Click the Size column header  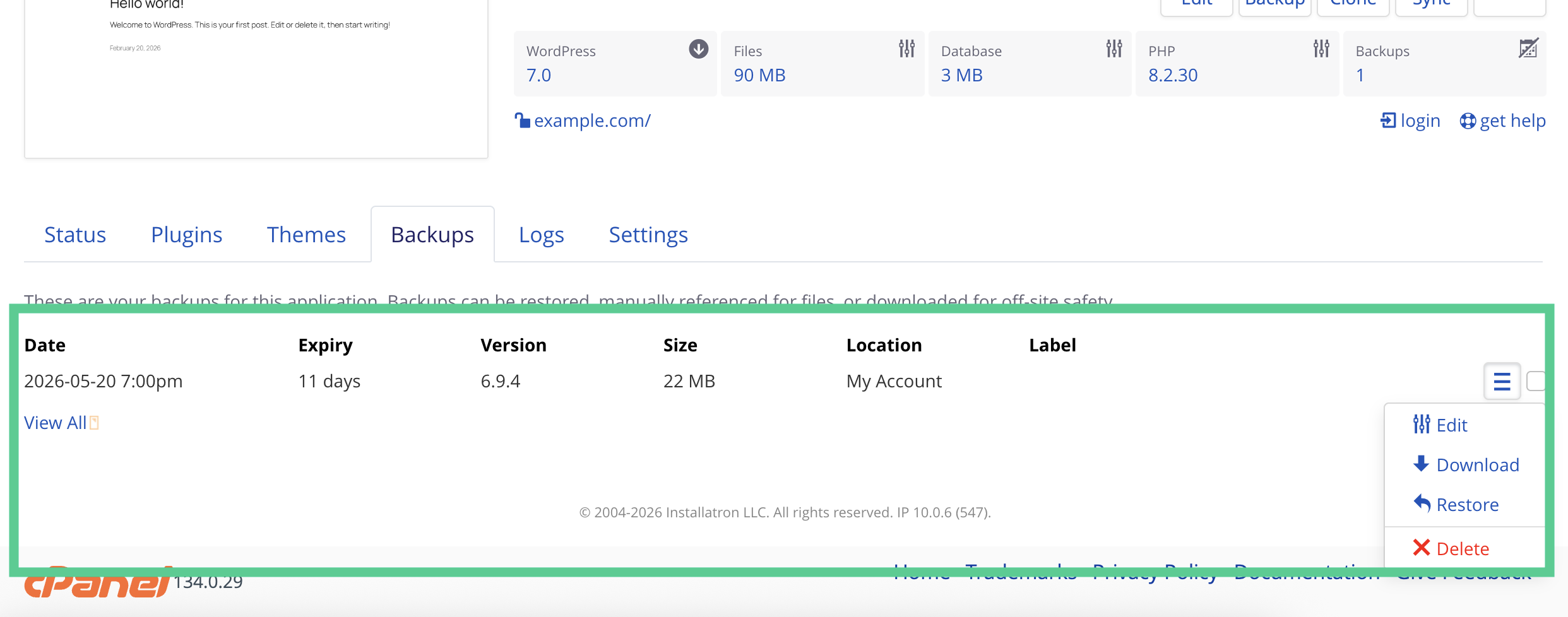click(680, 345)
